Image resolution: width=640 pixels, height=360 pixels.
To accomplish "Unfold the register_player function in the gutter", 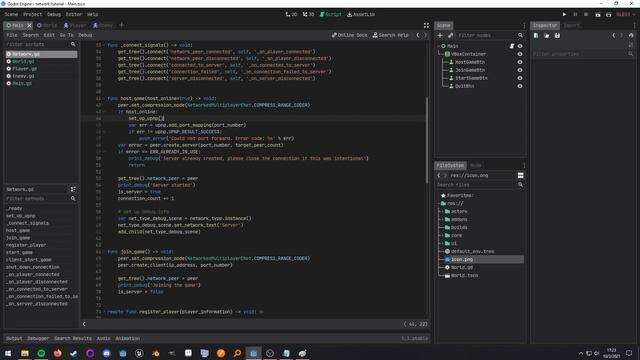I will [x=104, y=312].
